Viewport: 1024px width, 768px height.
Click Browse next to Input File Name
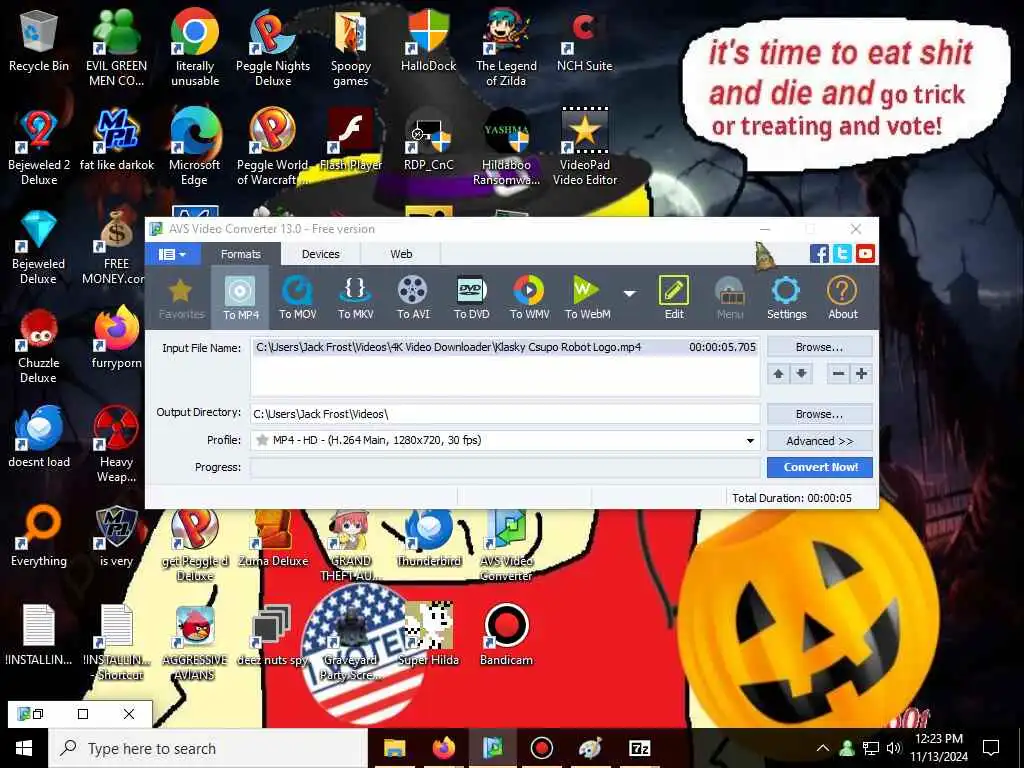[820, 347]
